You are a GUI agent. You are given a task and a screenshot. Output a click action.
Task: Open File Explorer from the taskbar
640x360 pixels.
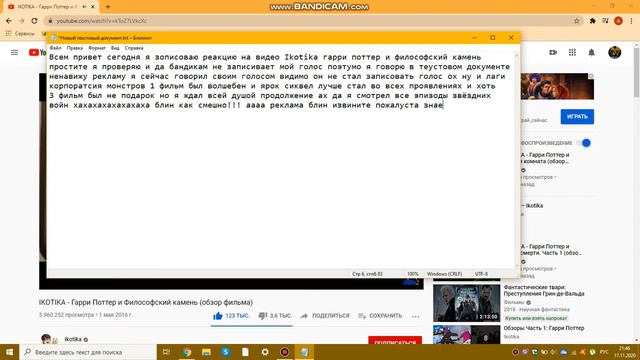click(206, 352)
